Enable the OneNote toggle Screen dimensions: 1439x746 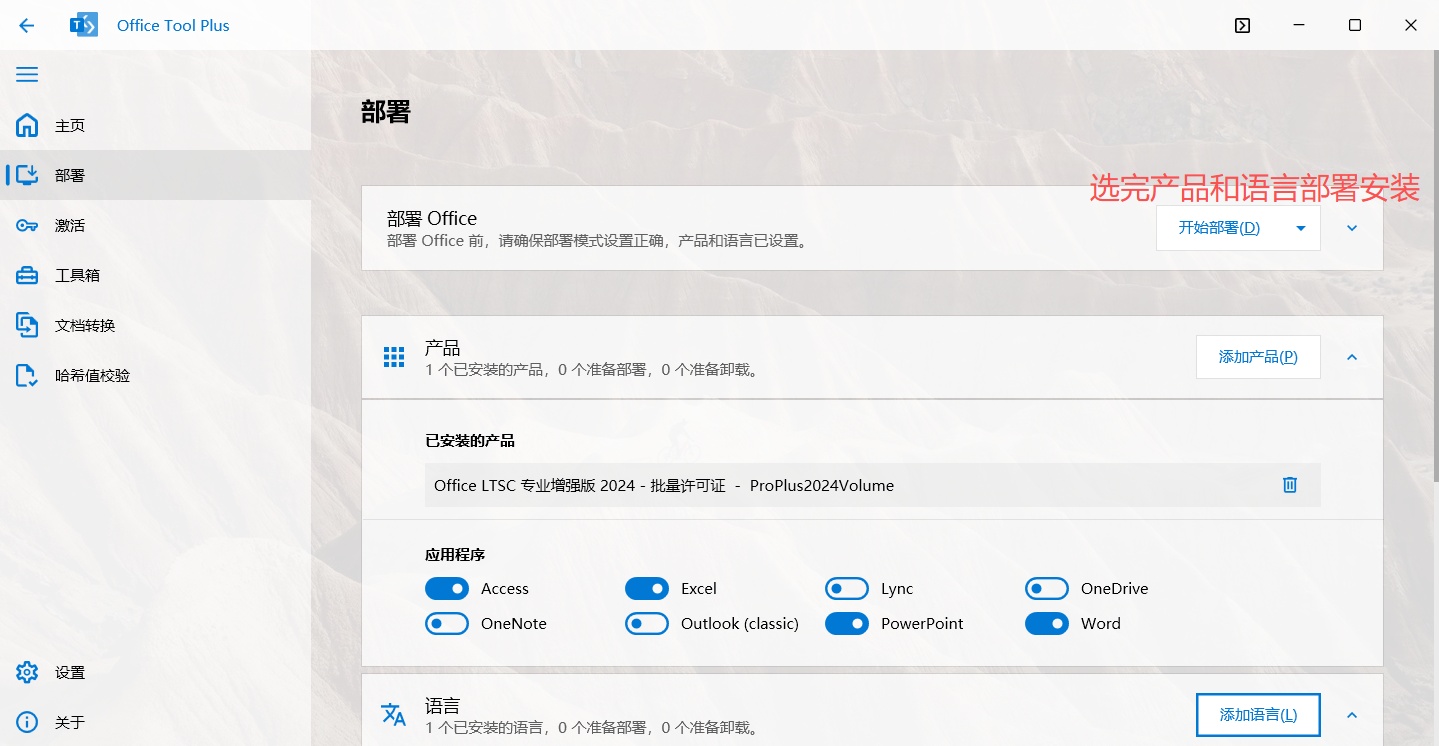pyautogui.click(x=447, y=624)
